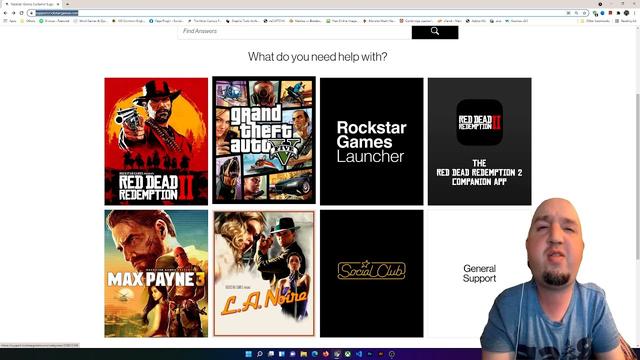Focus the Find Answers search field
The width and height of the screenshot is (640, 360).
tap(295, 31)
